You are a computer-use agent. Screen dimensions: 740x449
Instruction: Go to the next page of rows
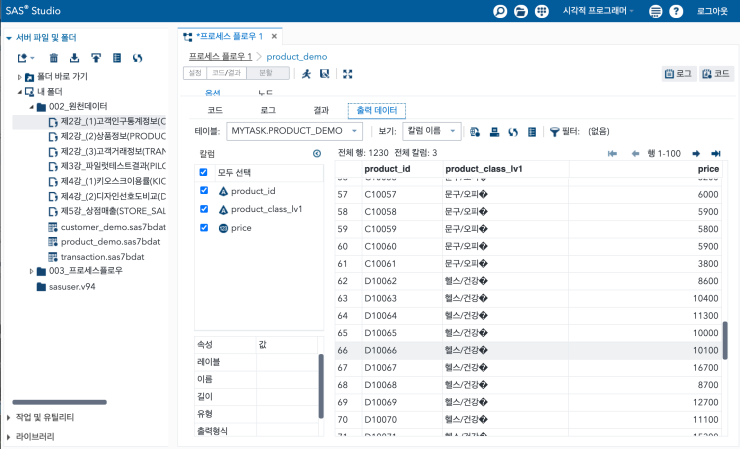tap(696, 153)
